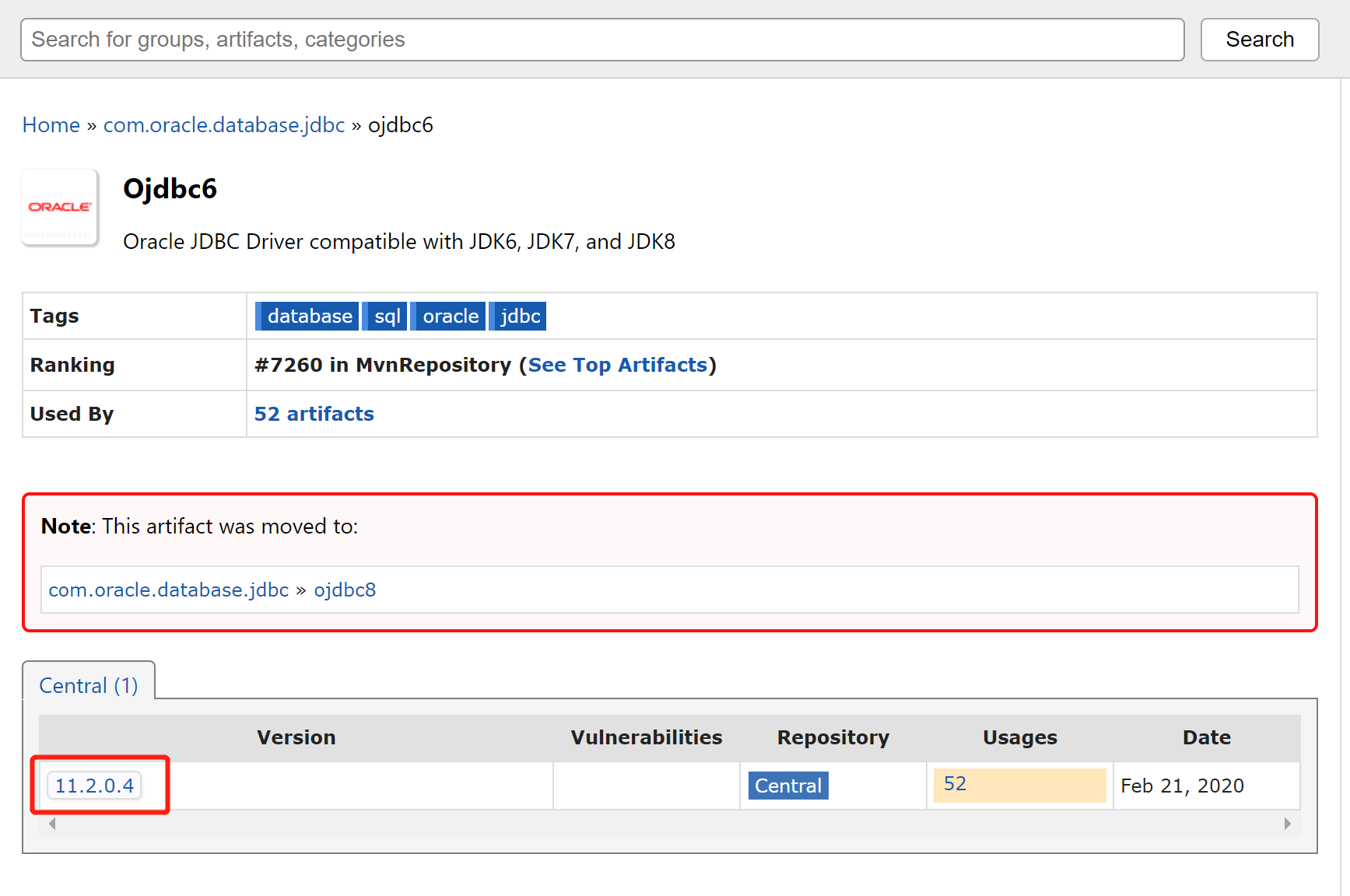The height and width of the screenshot is (896, 1350).
Task: Click the ojdbc6 breadcrumb text
Action: (401, 125)
